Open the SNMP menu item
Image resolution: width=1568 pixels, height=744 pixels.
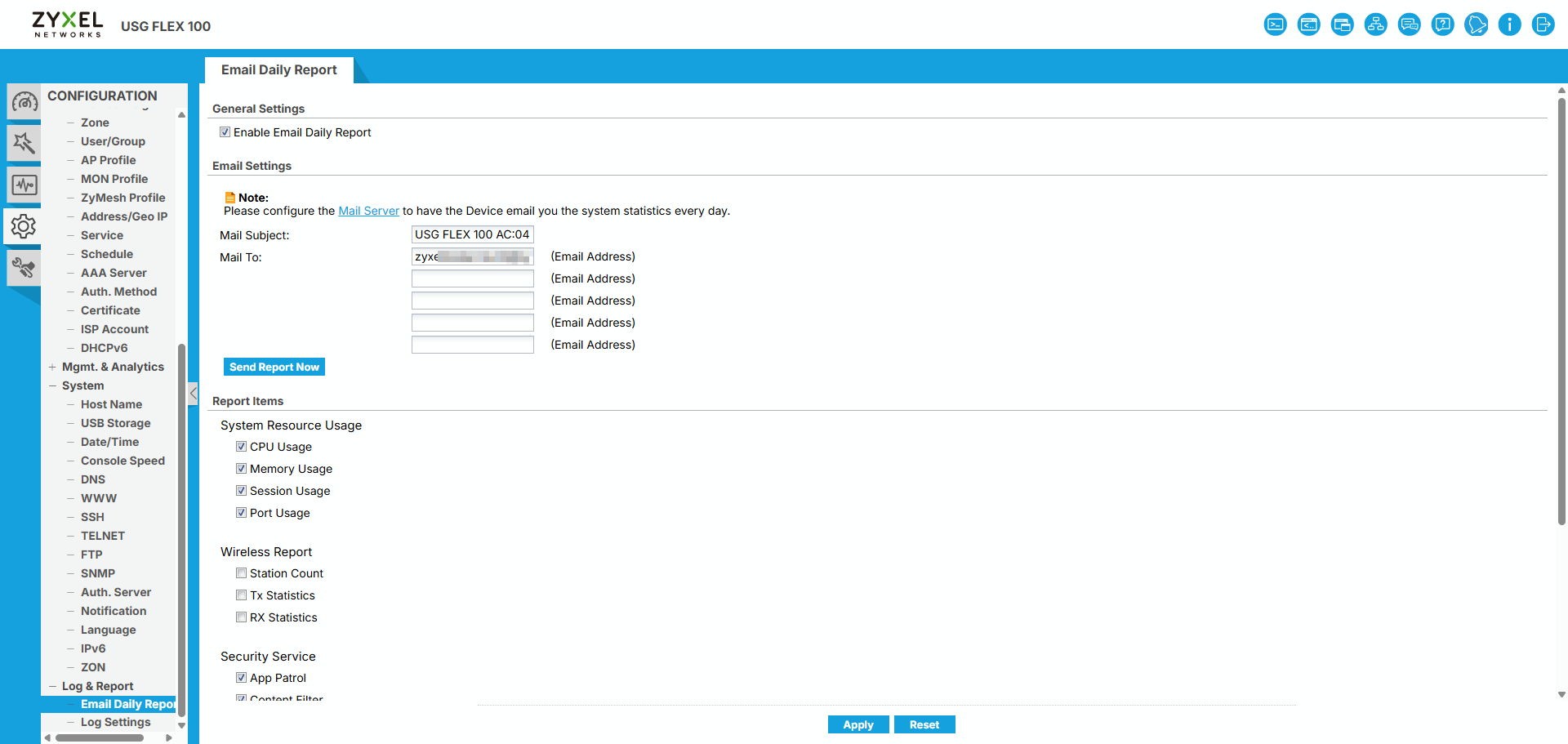click(x=98, y=573)
